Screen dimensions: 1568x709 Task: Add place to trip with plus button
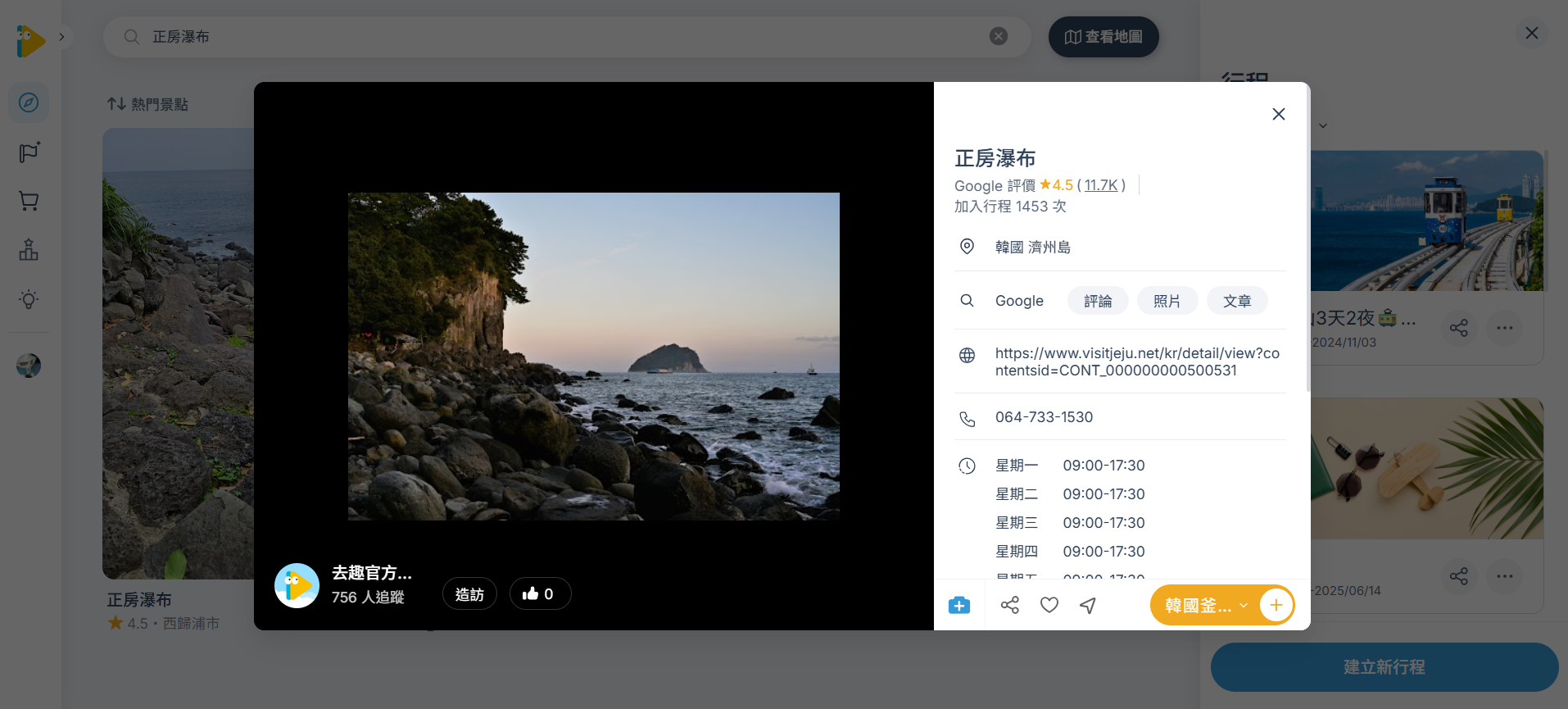point(1276,606)
